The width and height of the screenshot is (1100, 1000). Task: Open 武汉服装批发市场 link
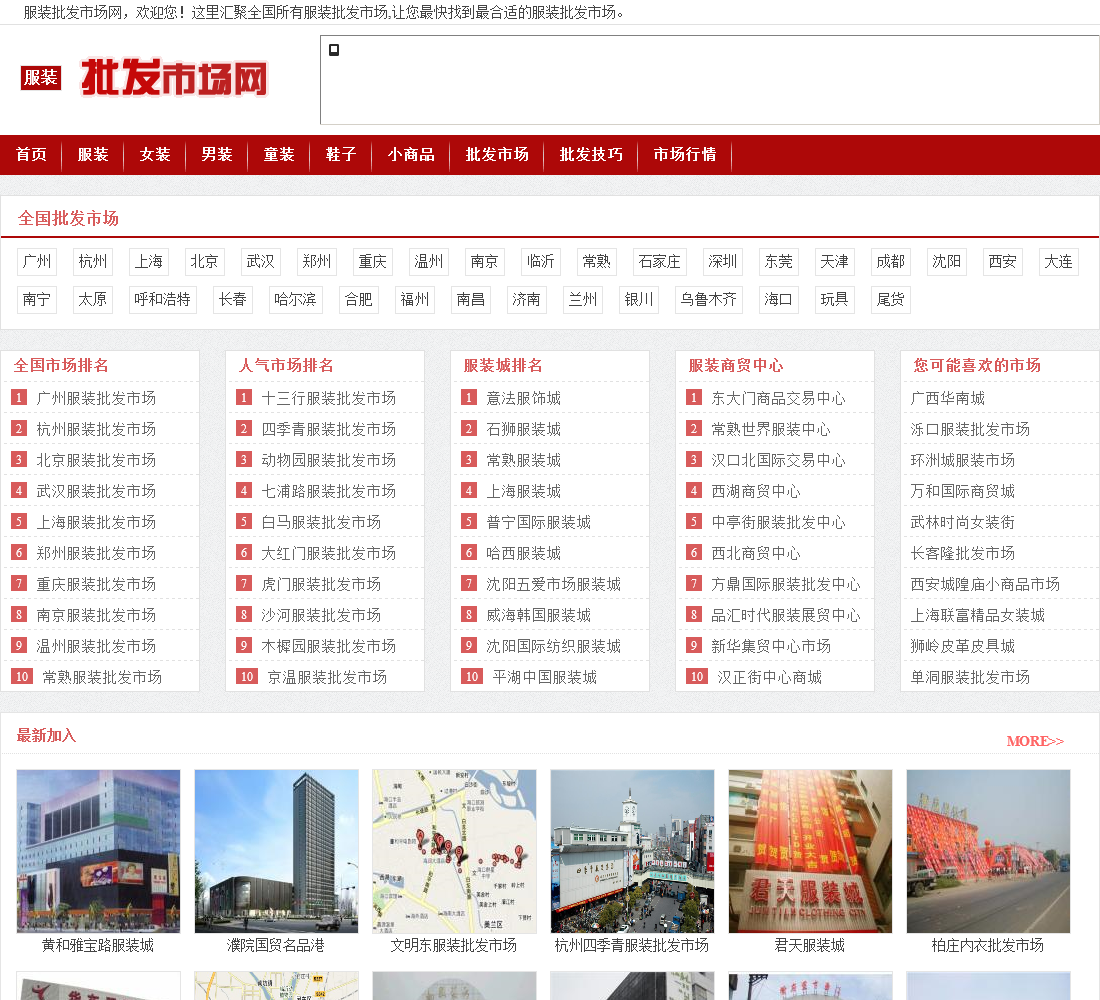click(x=96, y=491)
